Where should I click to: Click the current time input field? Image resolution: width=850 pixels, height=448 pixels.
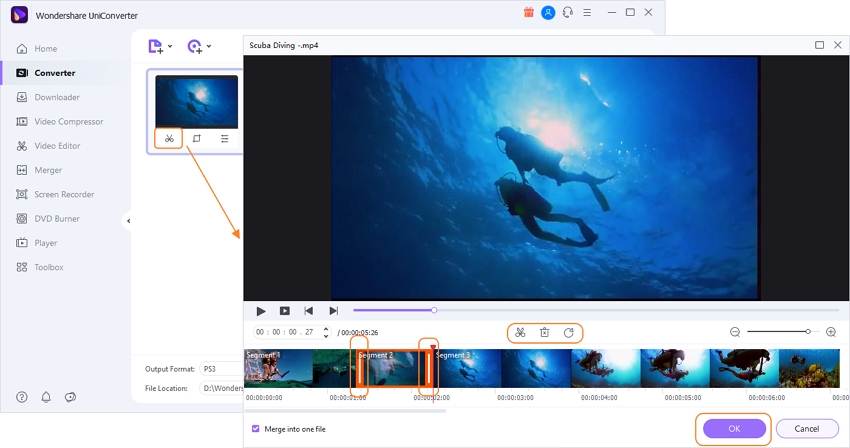pyautogui.click(x=286, y=332)
